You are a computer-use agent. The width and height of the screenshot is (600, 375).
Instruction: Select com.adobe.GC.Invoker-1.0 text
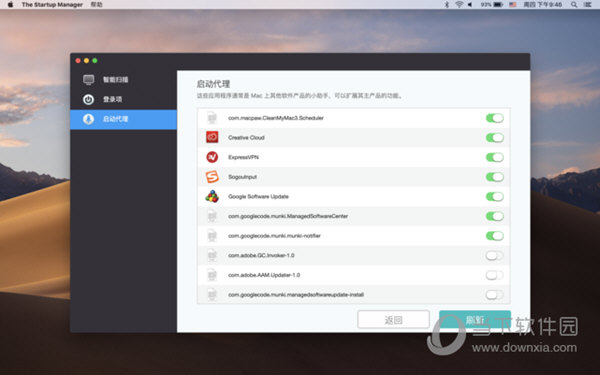(261, 255)
